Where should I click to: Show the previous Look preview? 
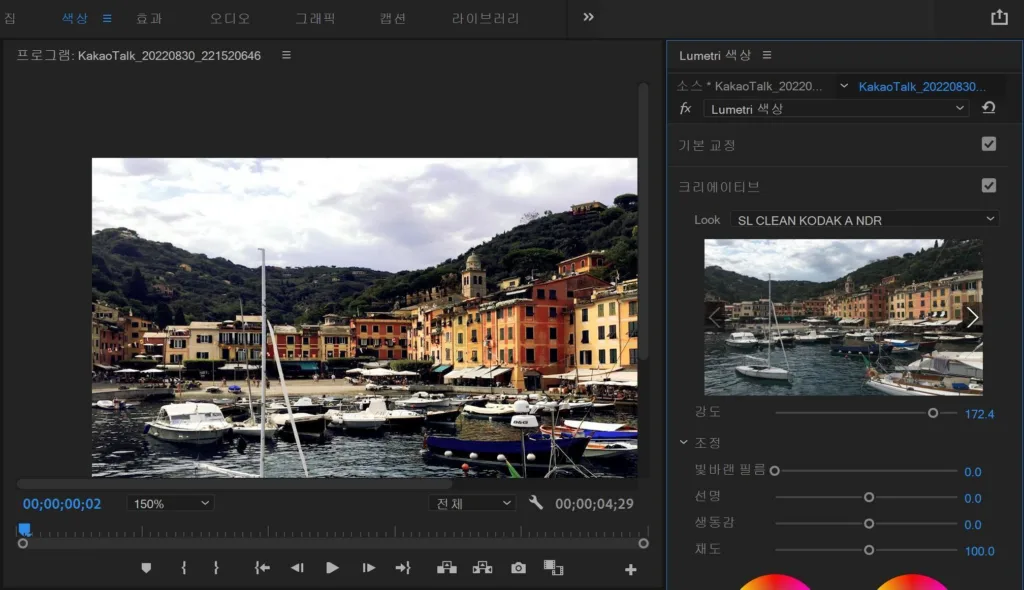tap(714, 318)
